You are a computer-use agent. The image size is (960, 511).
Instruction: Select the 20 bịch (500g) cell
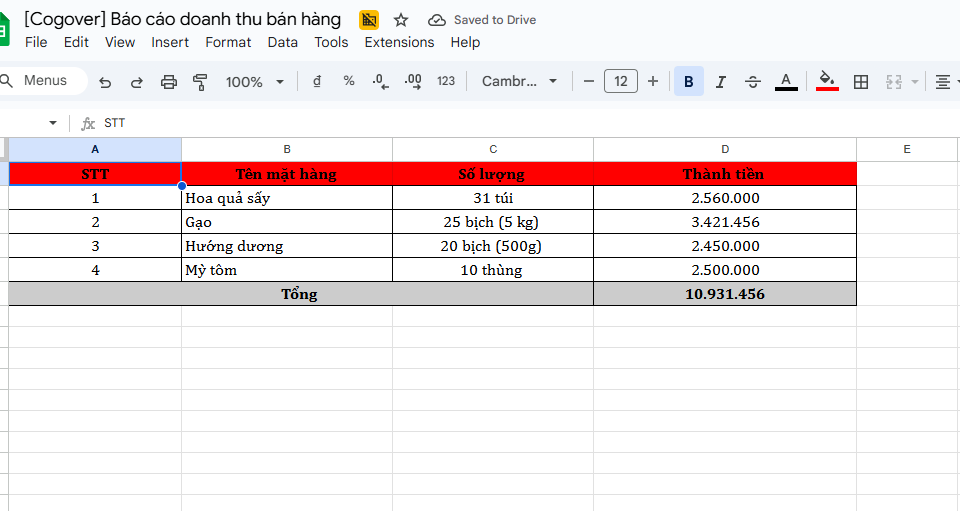point(493,245)
